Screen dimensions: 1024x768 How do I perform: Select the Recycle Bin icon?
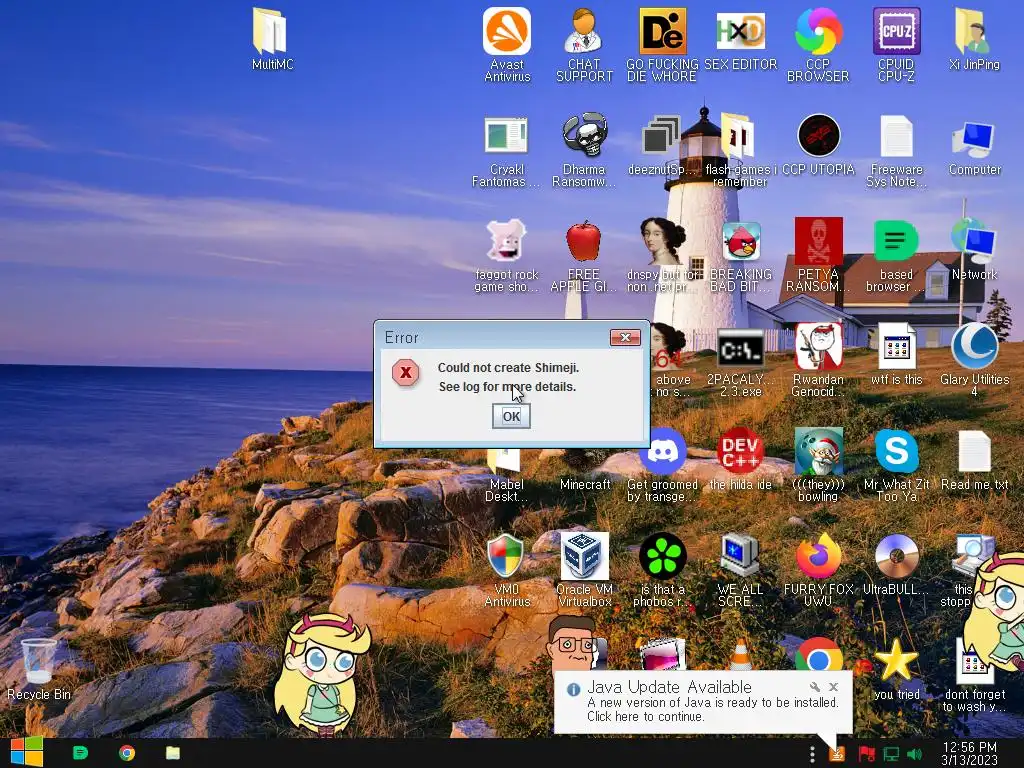39,661
